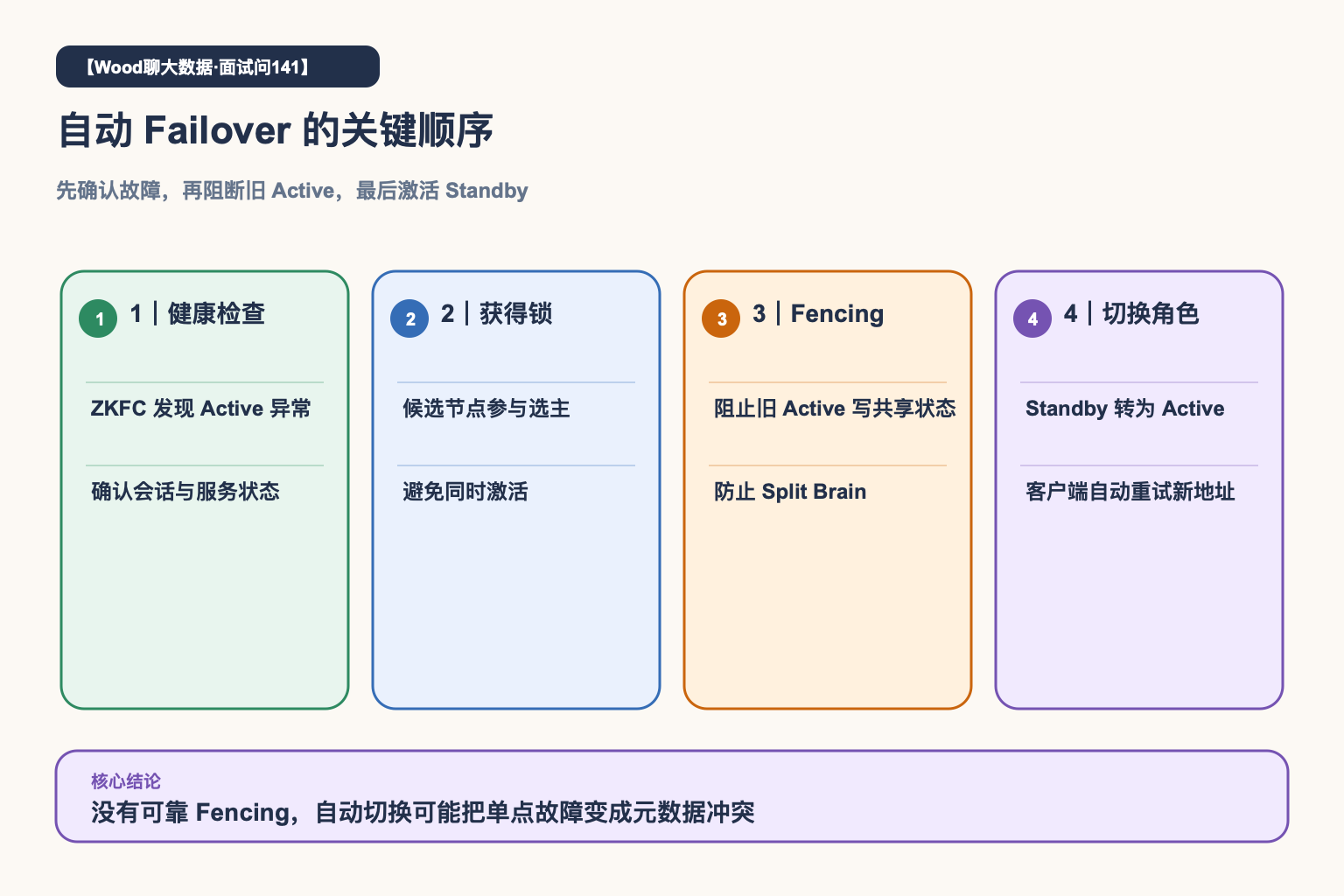The image size is (1344, 896).
Task: Select the heading 4 | 切换角色
Action: (1131, 313)
